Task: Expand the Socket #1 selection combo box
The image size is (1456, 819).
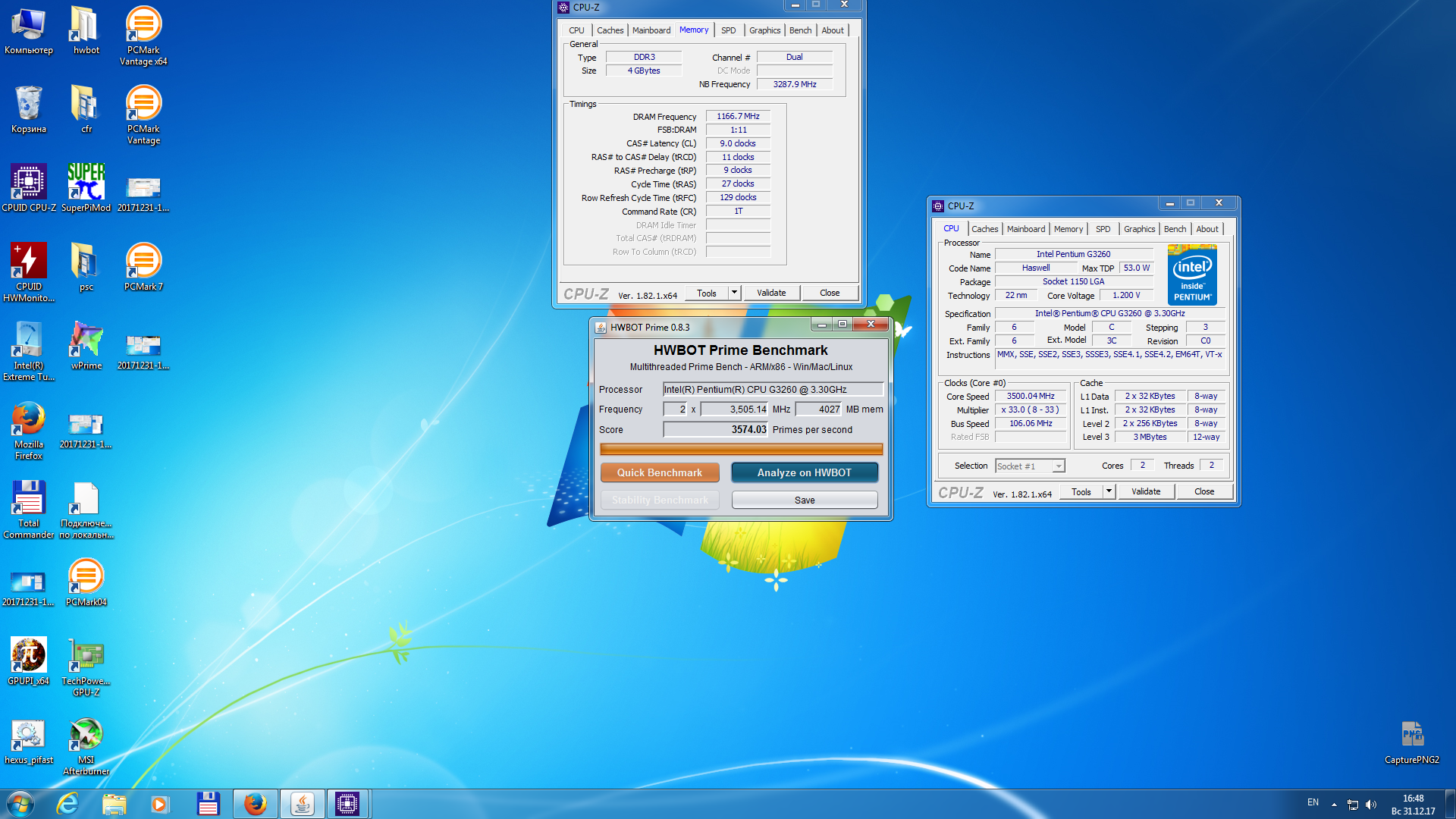Action: (1030, 466)
